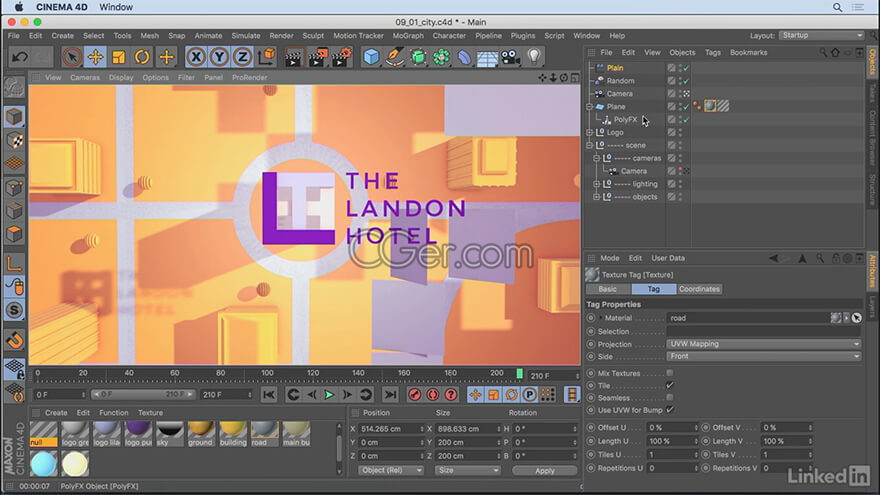Click the Cube primitive icon

[371, 57]
